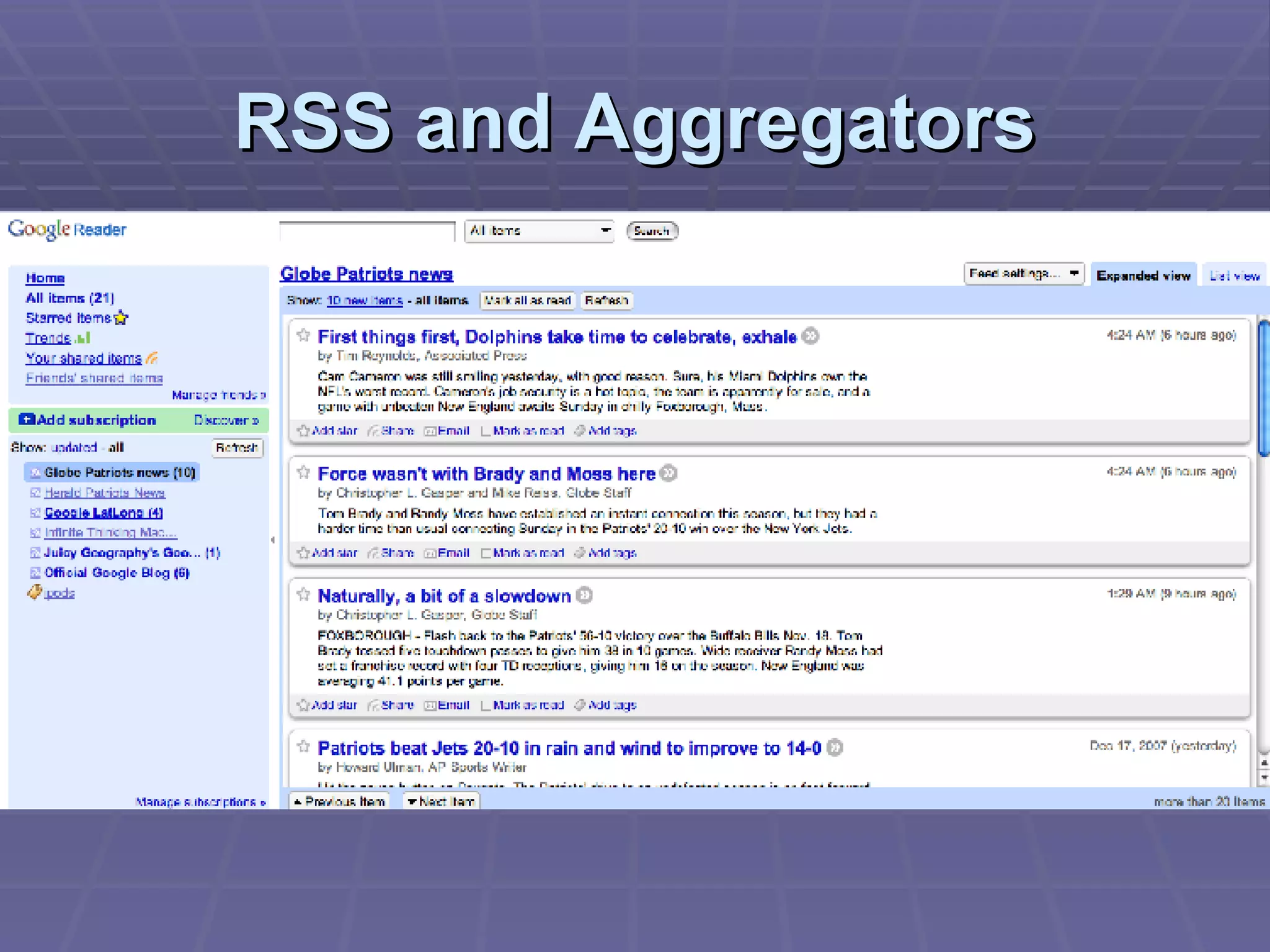
Task: Switch to Expanded view tab
Action: [x=1143, y=276]
